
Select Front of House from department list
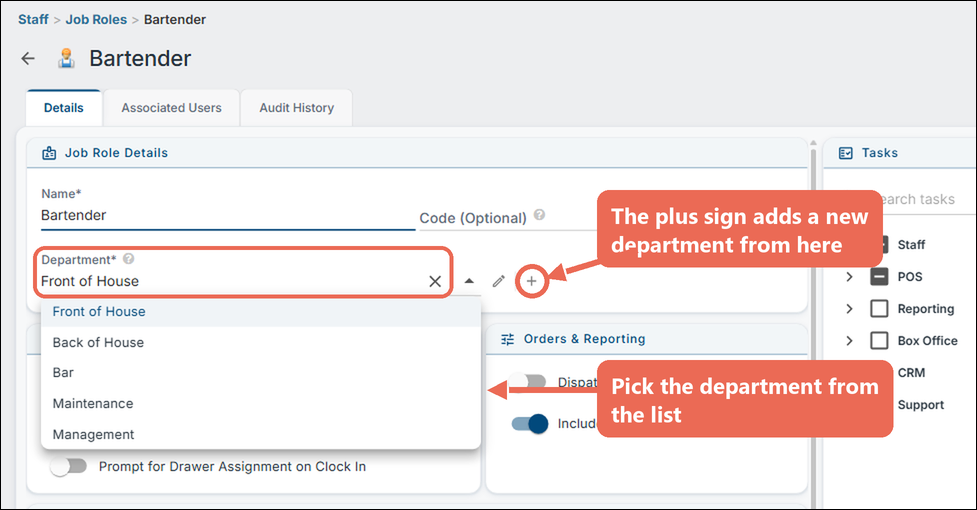[x=260, y=311]
